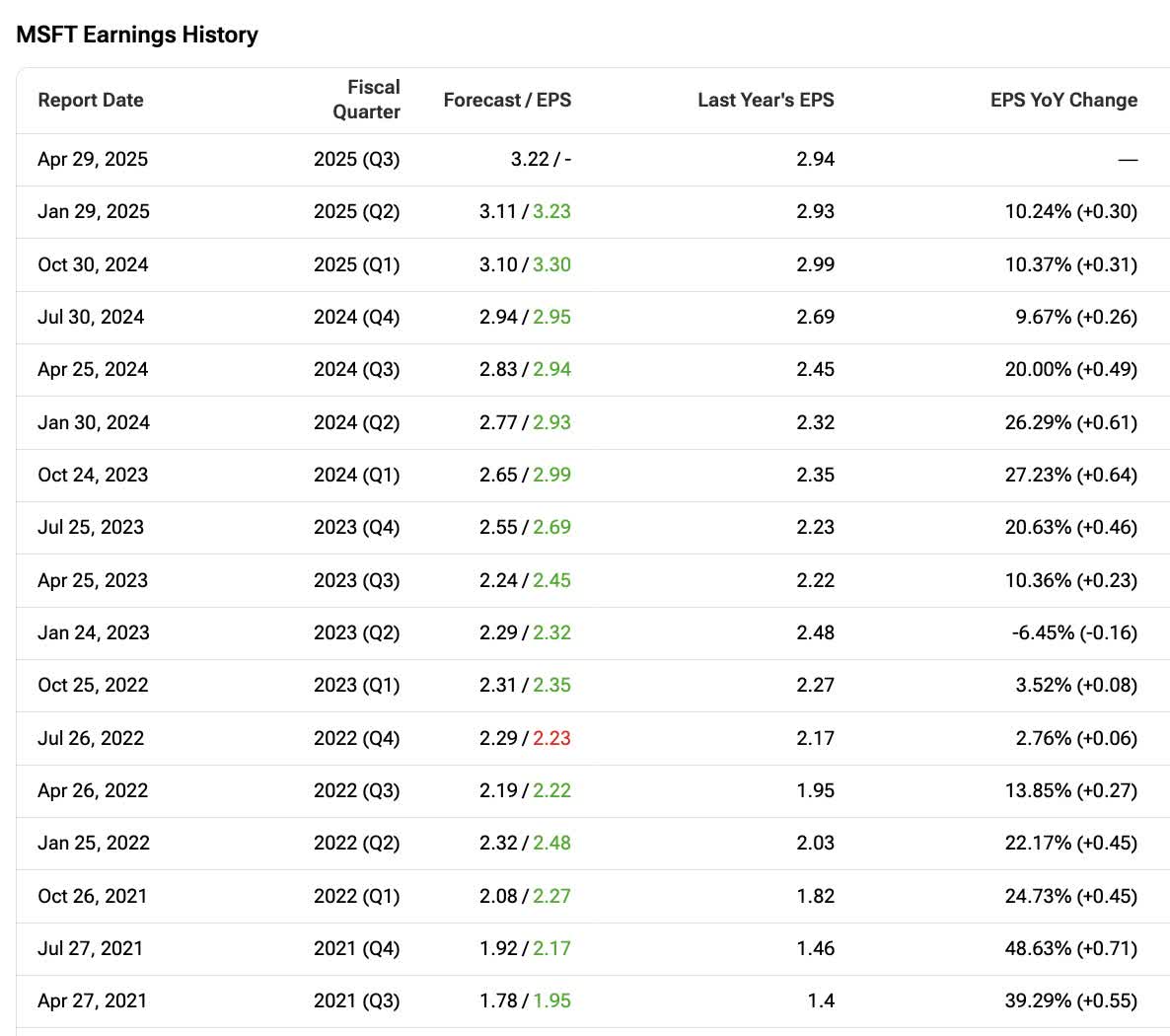The width and height of the screenshot is (1170, 1036).
Task: Click the MSFT Earnings History heading
Action: (137, 35)
